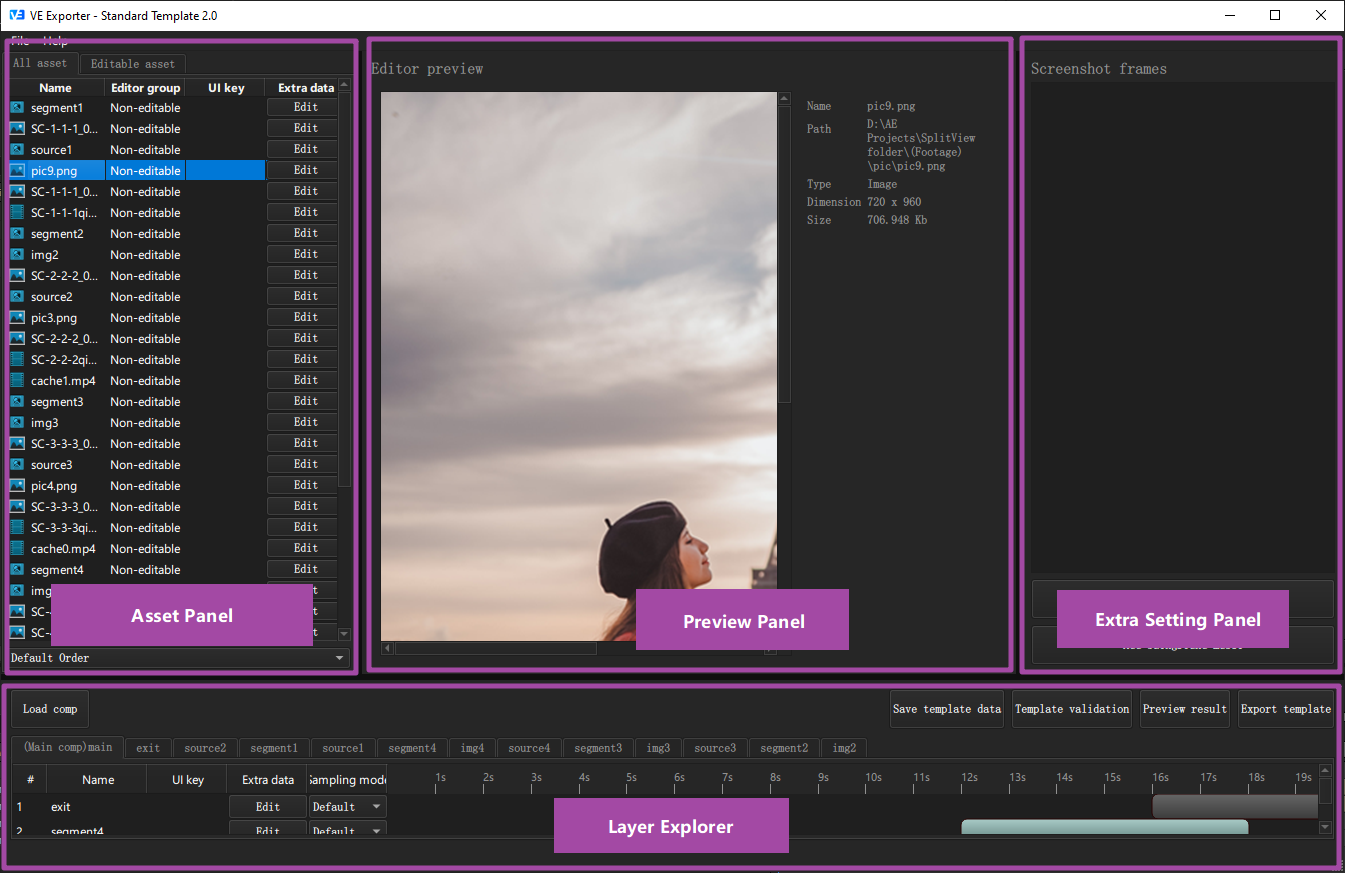Switch to the Editable asset tab
This screenshot has height=873, width=1345.
click(133, 62)
